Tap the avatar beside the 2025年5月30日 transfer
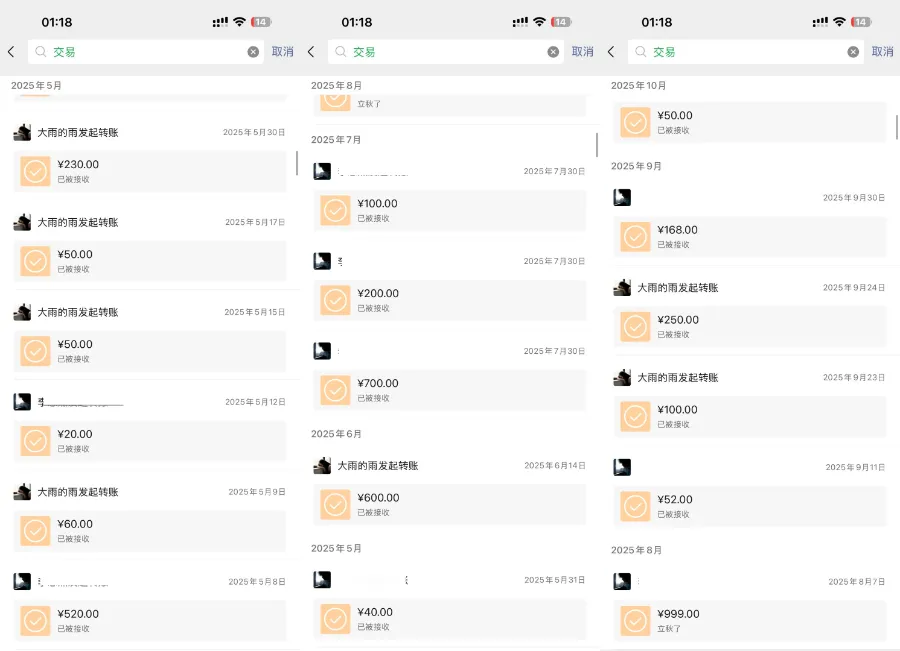This screenshot has height=651, width=900. tap(22, 132)
